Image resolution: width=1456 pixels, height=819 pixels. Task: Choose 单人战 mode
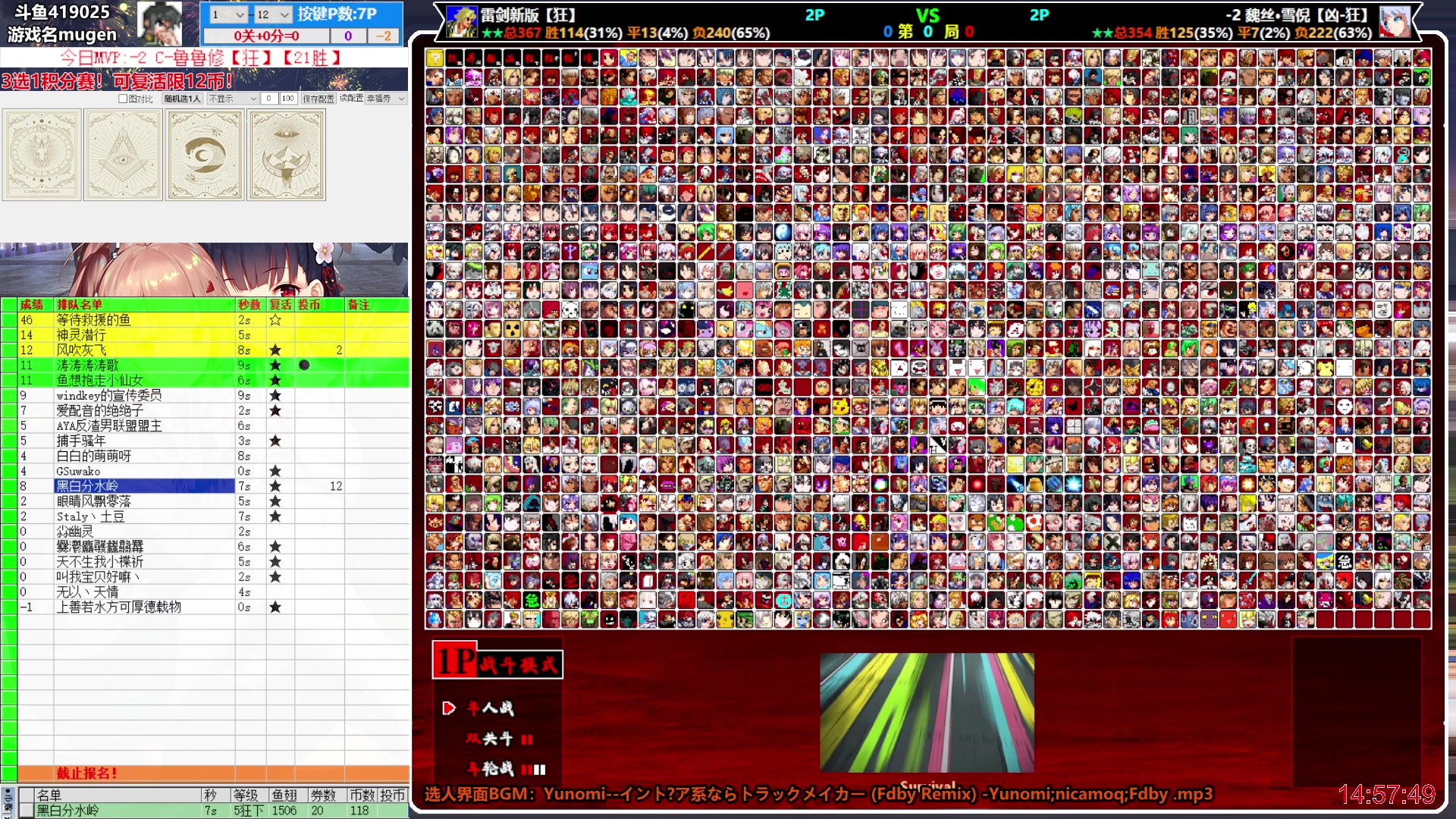491,708
